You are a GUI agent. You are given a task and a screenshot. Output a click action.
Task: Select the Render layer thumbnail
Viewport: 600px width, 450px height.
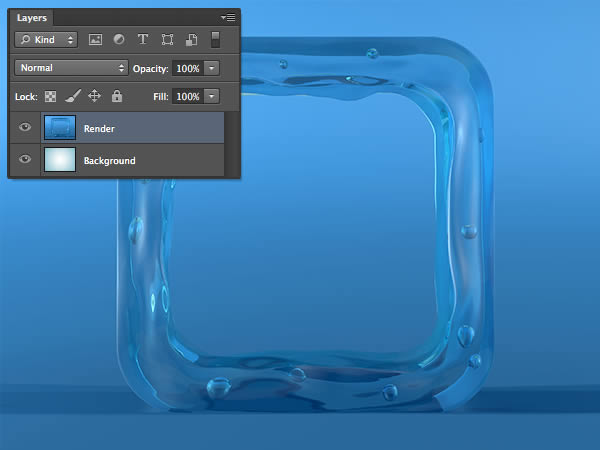pos(60,127)
